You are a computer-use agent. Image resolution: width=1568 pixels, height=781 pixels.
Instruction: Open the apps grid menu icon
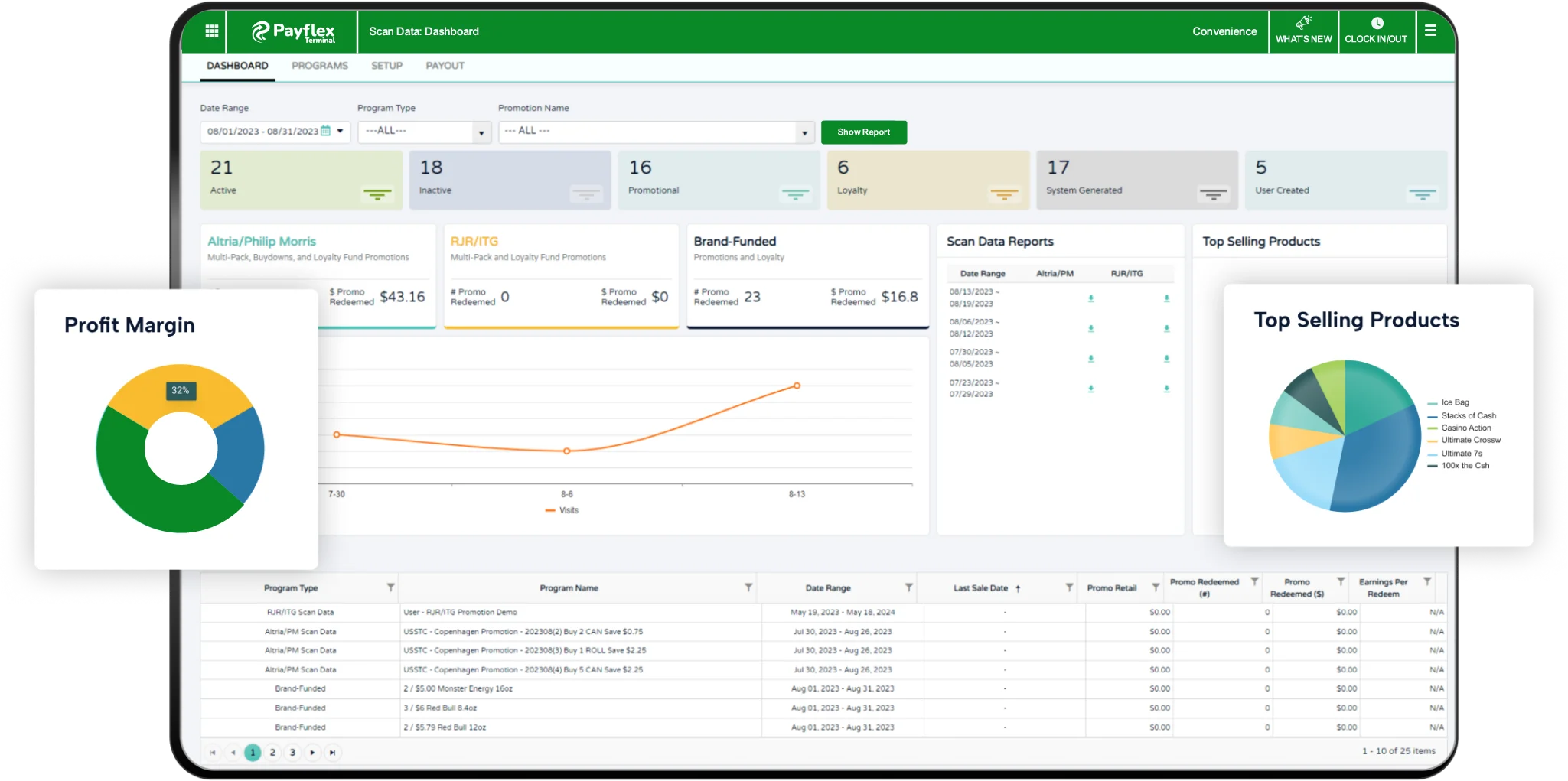tap(212, 31)
